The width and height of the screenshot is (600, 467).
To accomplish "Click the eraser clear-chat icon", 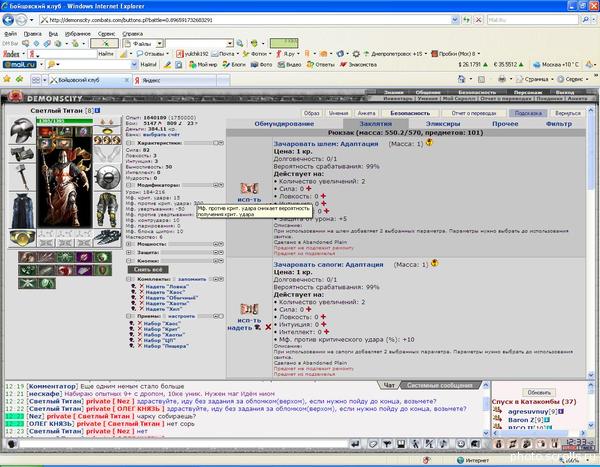I will pos(373,444).
